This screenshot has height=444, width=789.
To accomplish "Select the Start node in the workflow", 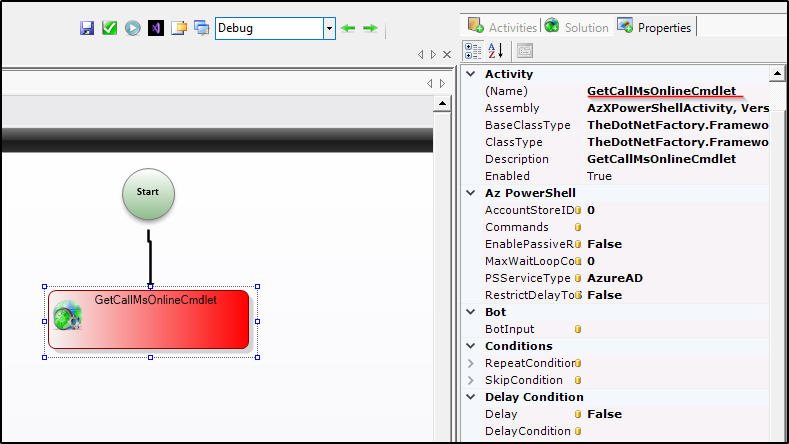I will click(x=148, y=194).
